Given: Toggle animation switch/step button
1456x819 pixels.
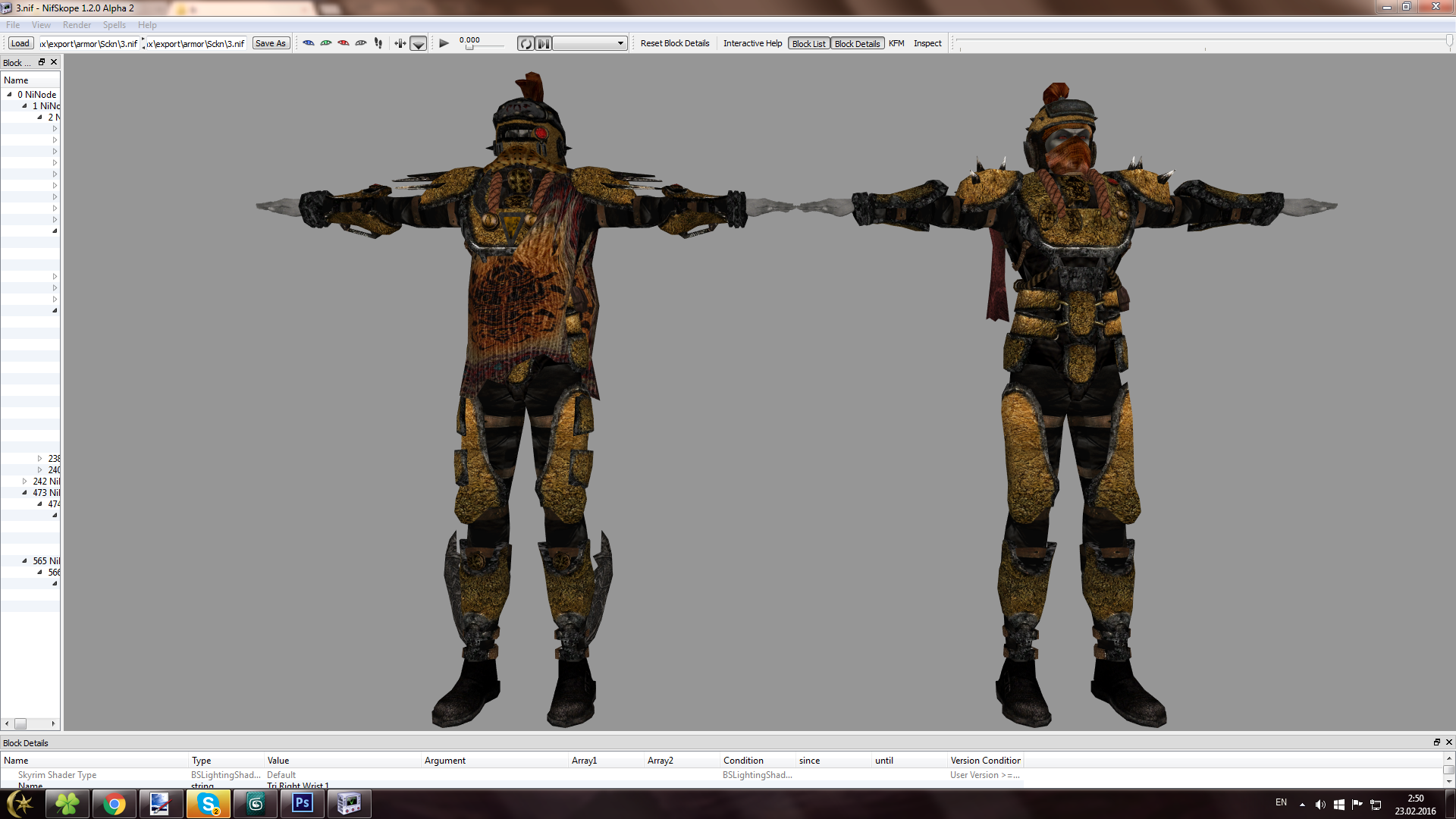Looking at the screenshot, I should [x=544, y=43].
